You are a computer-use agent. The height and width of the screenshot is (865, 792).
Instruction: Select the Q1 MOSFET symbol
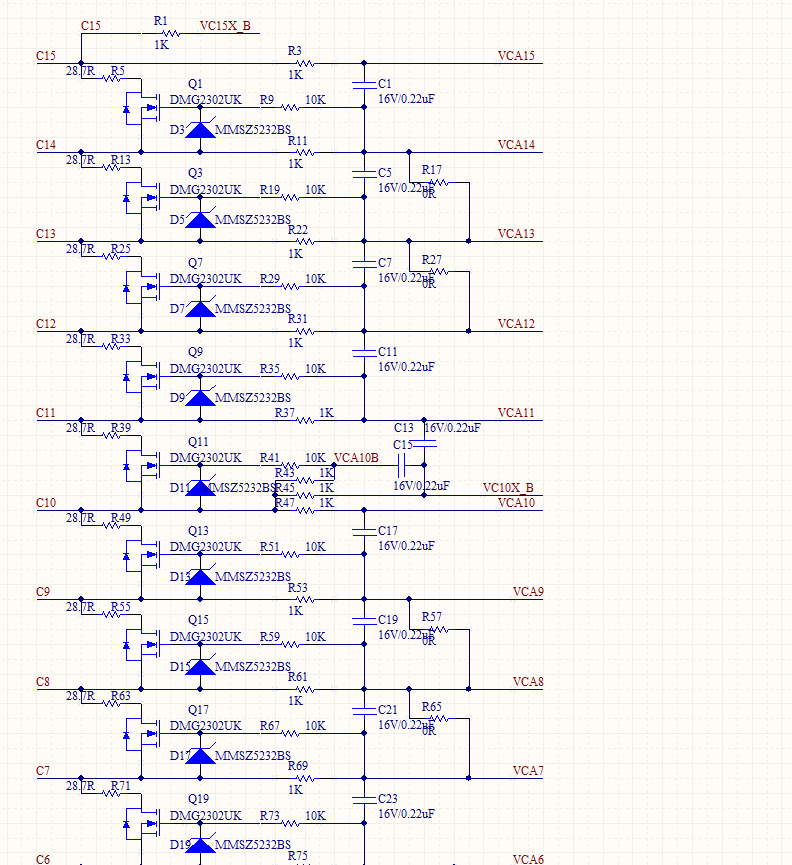point(142,108)
